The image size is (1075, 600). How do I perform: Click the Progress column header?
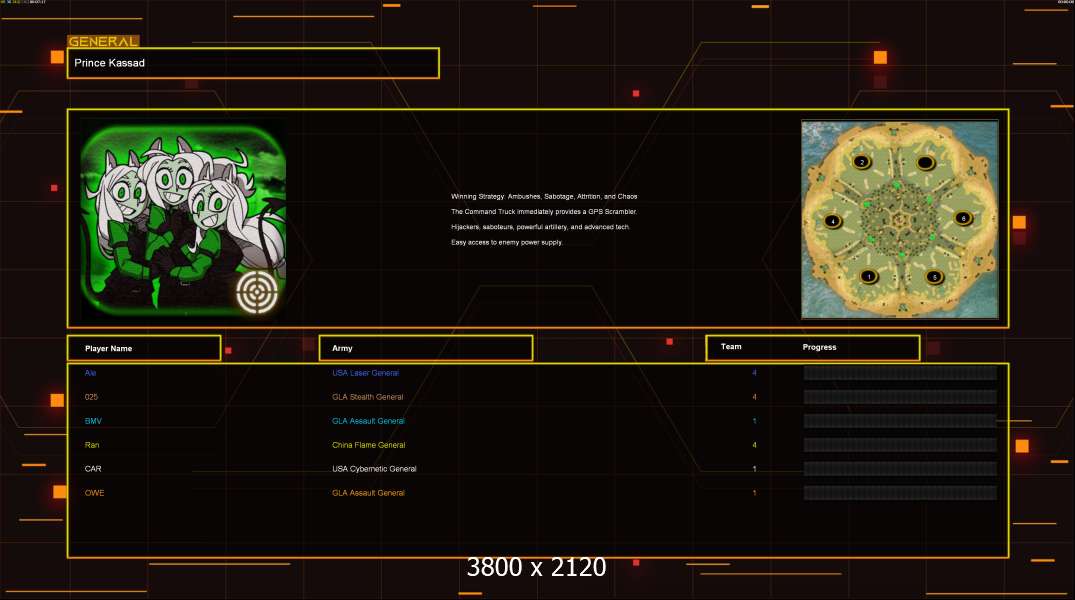click(819, 347)
